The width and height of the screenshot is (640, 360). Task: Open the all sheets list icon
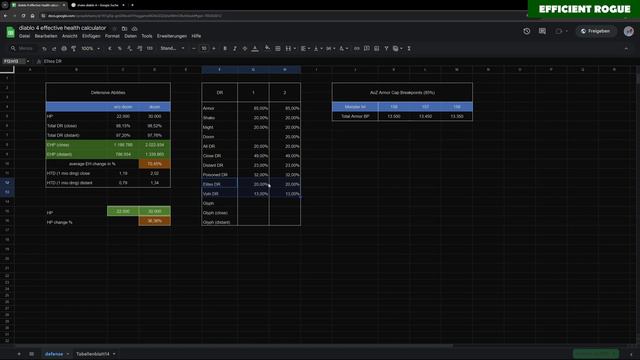(31, 354)
